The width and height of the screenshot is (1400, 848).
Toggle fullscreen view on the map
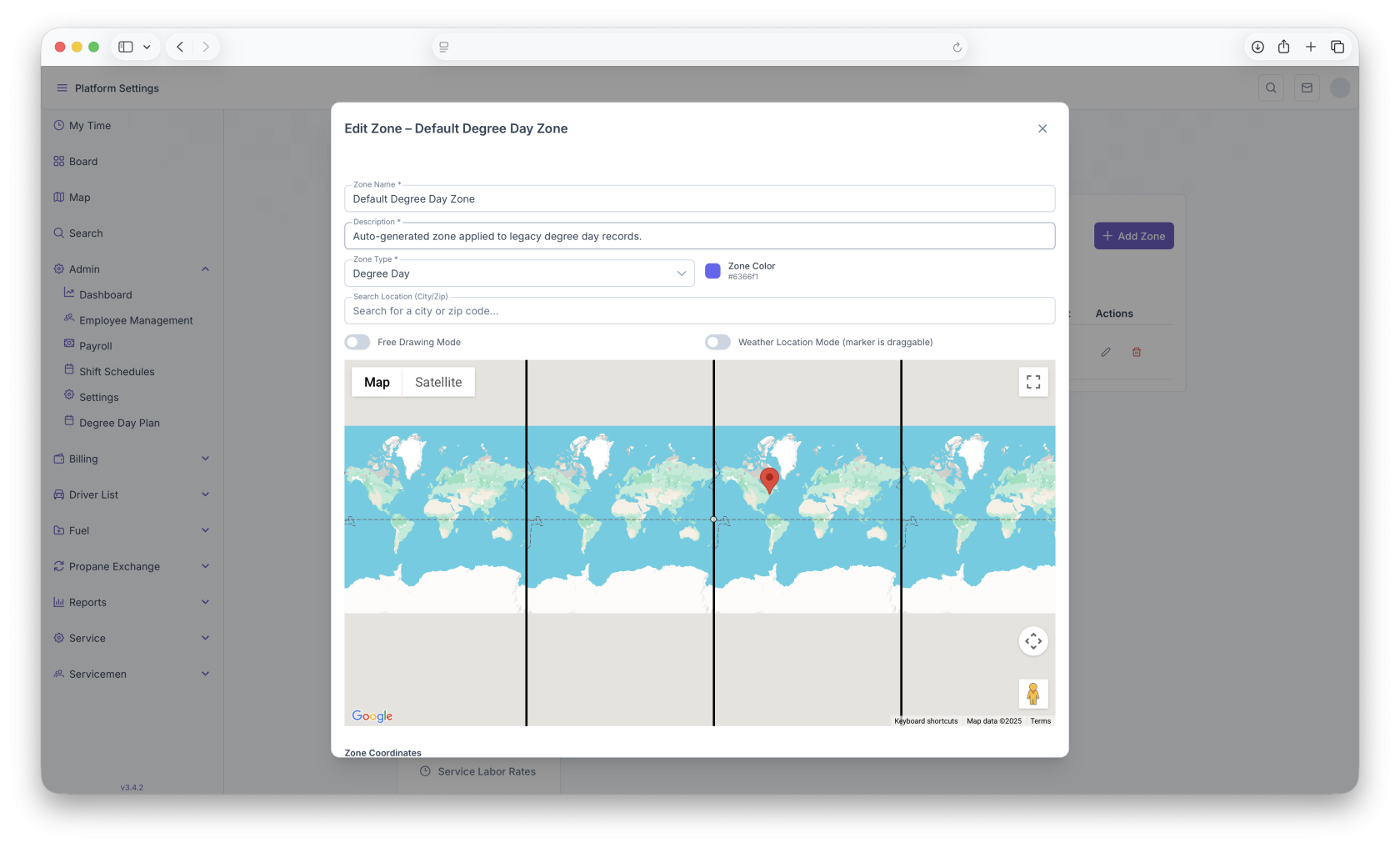point(1033,382)
